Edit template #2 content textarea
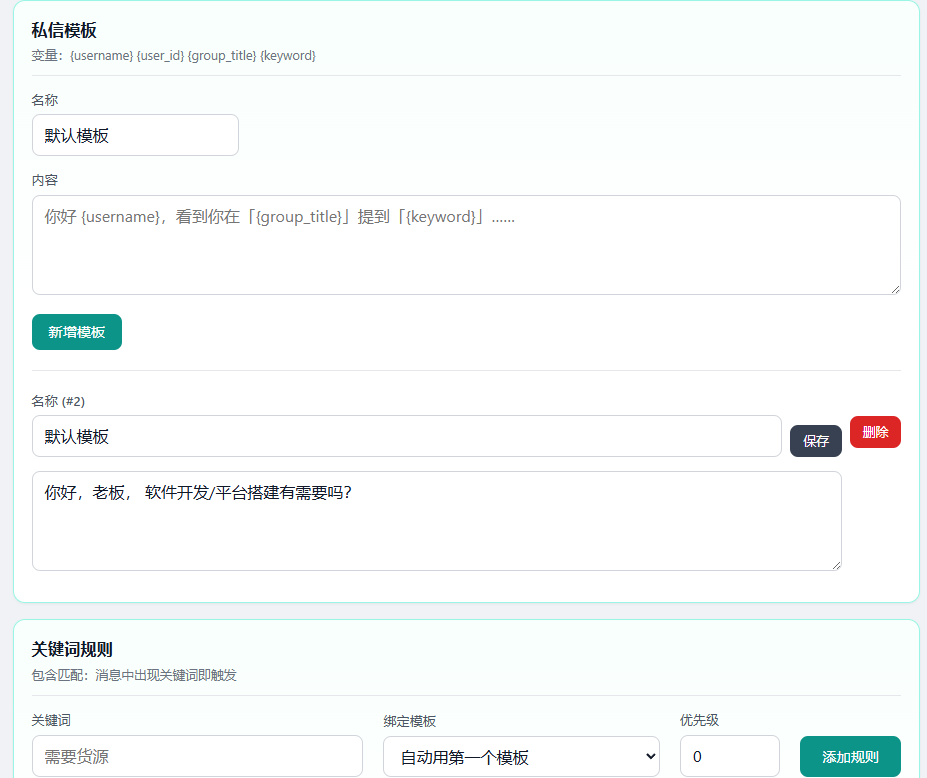 coord(437,521)
